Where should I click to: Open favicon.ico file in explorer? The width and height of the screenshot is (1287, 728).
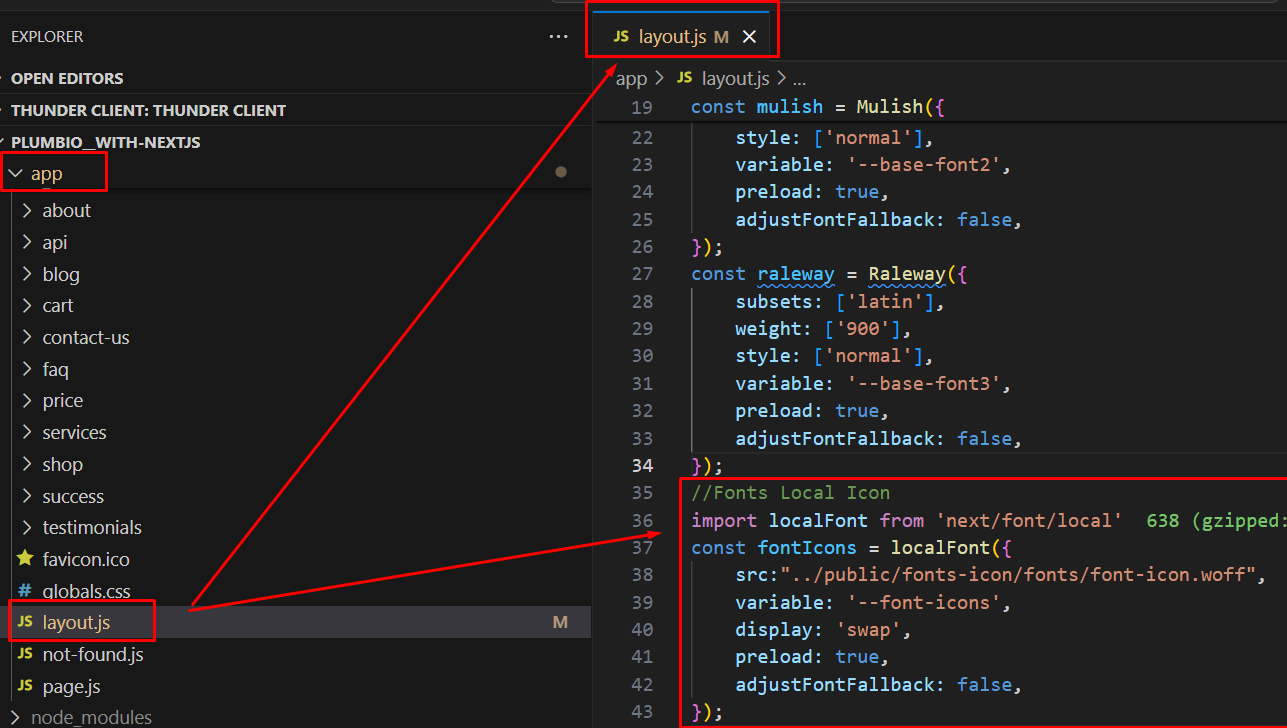[85, 559]
